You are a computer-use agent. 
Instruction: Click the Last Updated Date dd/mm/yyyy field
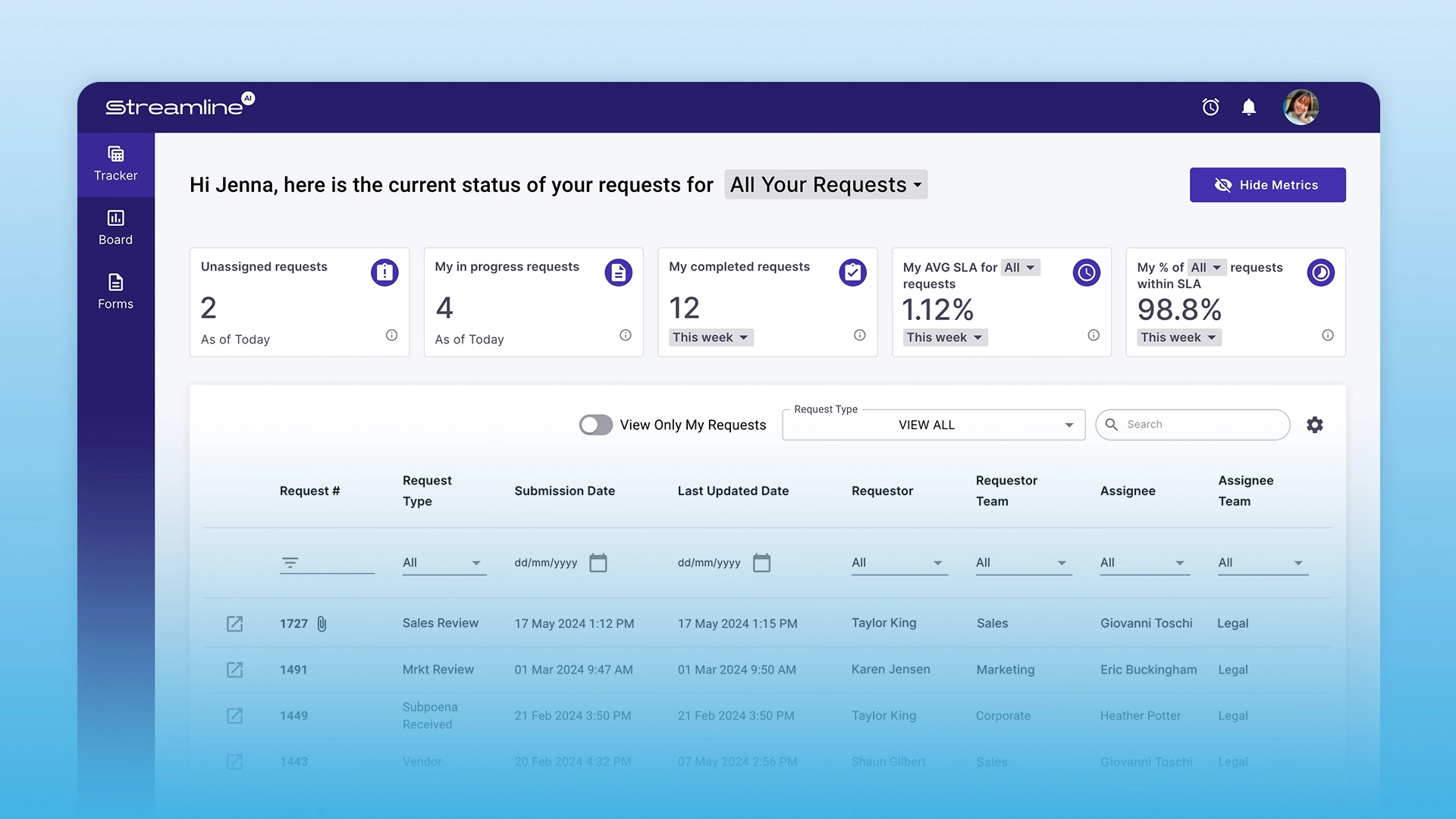pos(709,563)
